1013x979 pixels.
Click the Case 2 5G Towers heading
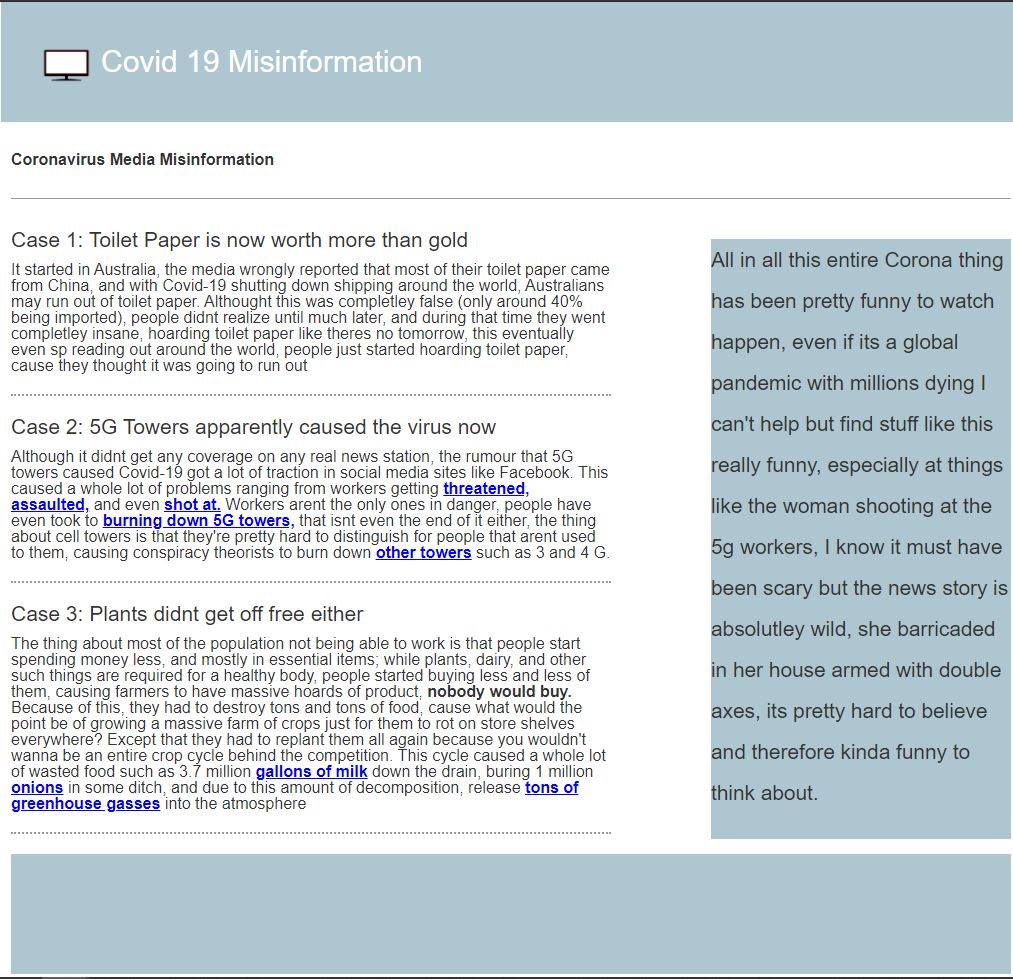point(253,427)
